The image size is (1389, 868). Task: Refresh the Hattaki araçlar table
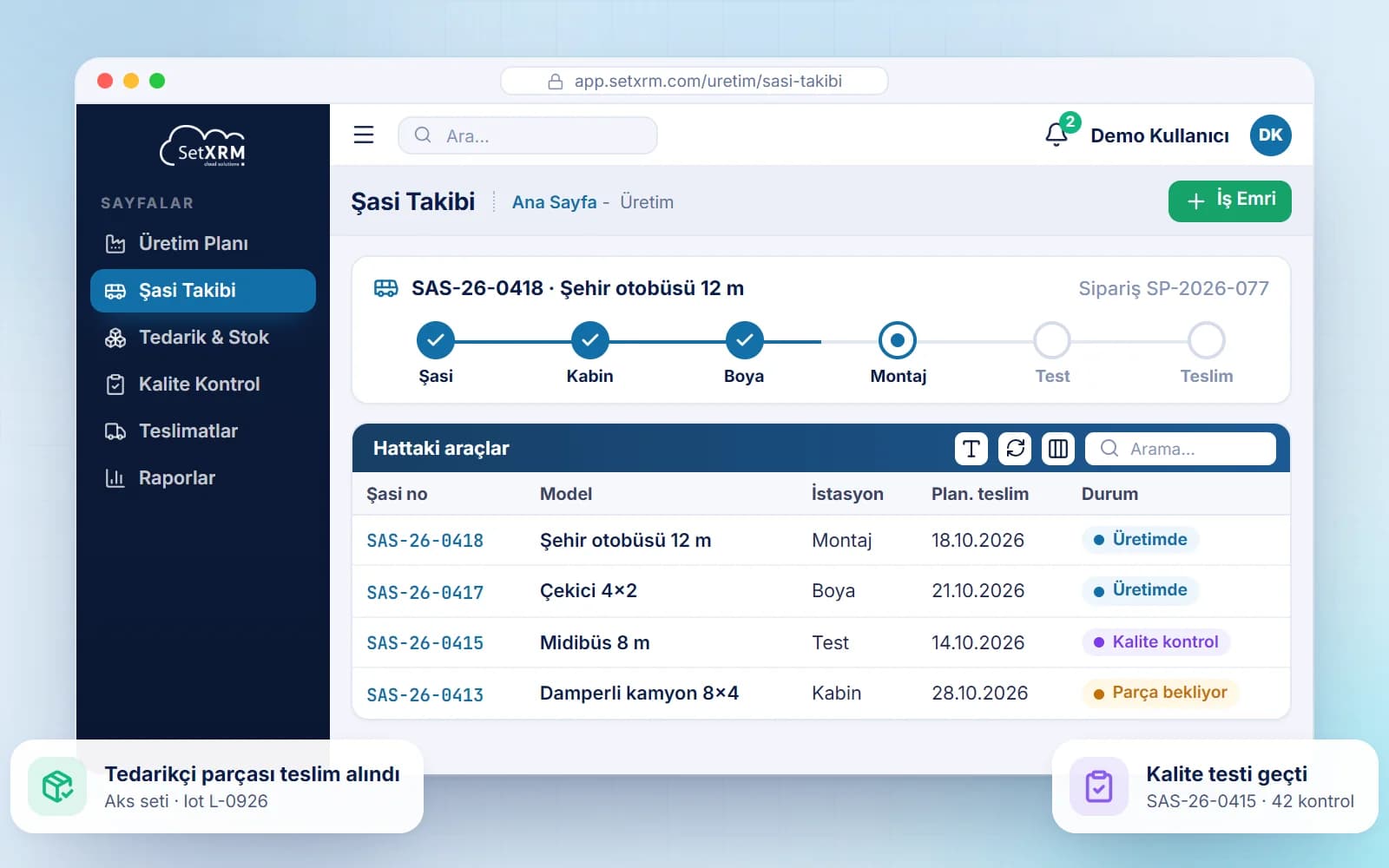pyautogui.click(x=1015, y=449)
